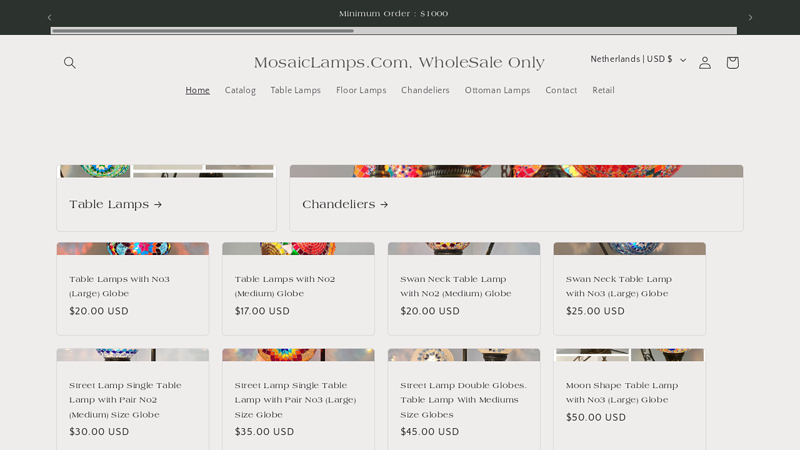The image size is (800, 450).
Task: Expand the Netherlands | USD $ country selector
Action: [x=638, y=60]
